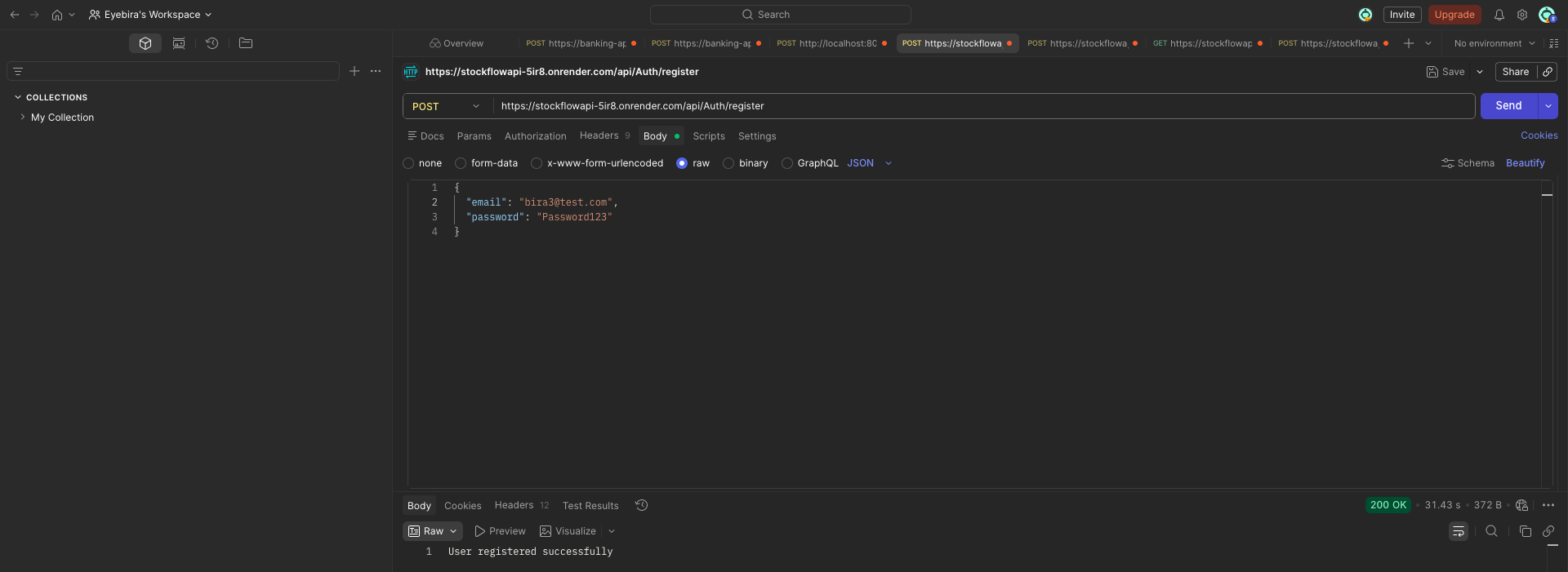Screen dimensions: 1568x572
Task: Click the top Search bar
Action: coord(780,15)
